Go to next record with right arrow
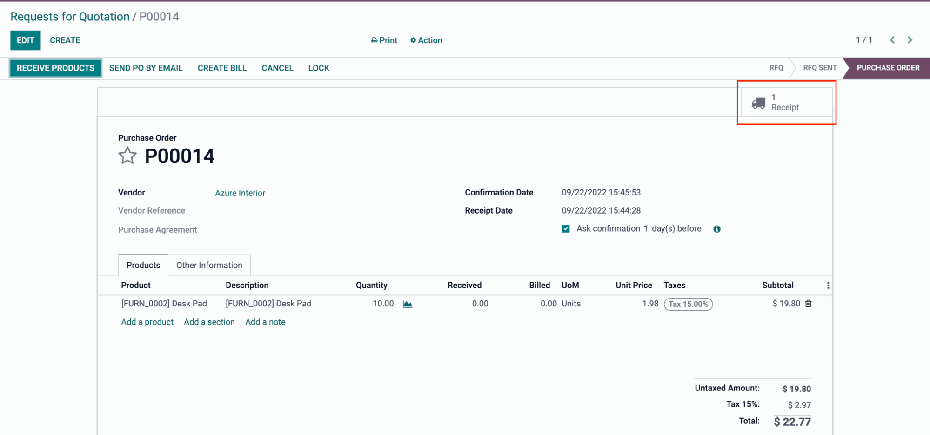 click(x=910, y=40)
